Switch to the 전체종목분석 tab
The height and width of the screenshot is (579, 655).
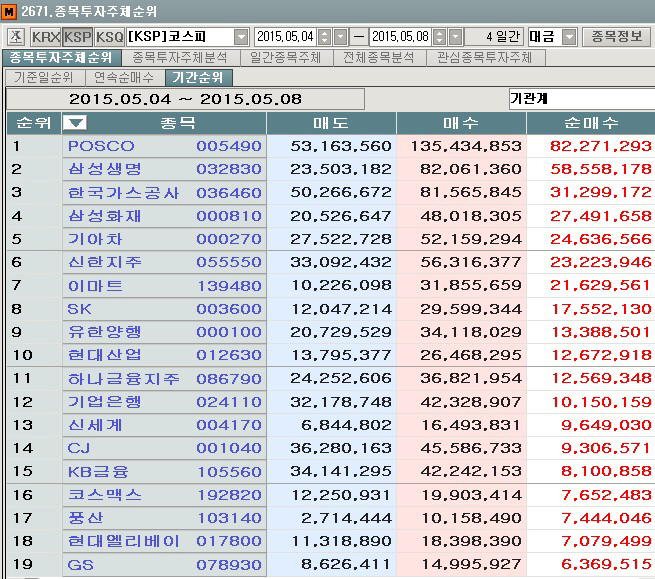coord(378,58)
